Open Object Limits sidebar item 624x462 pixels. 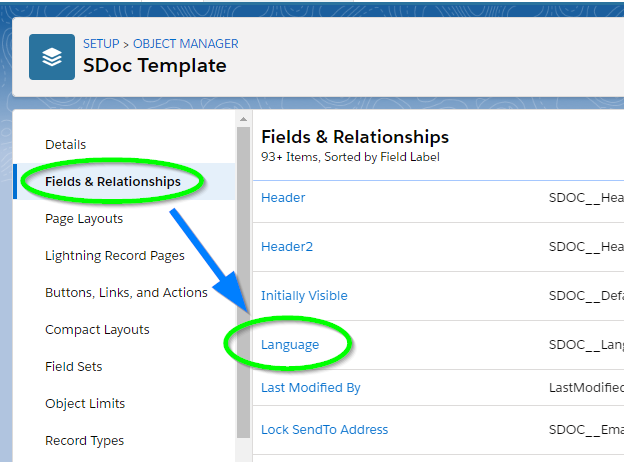85,404
